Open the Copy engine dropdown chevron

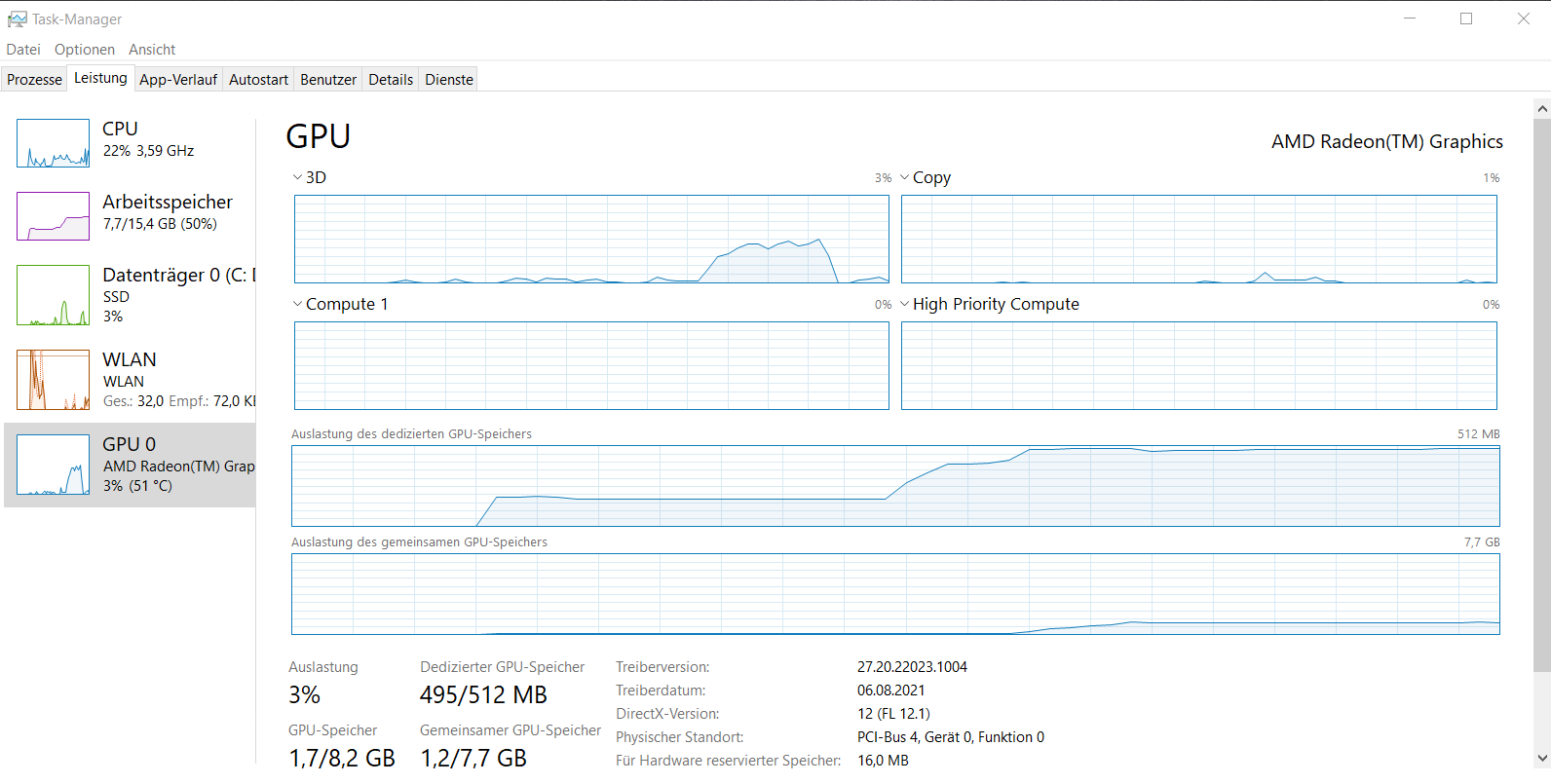click(x=905, y=177)
